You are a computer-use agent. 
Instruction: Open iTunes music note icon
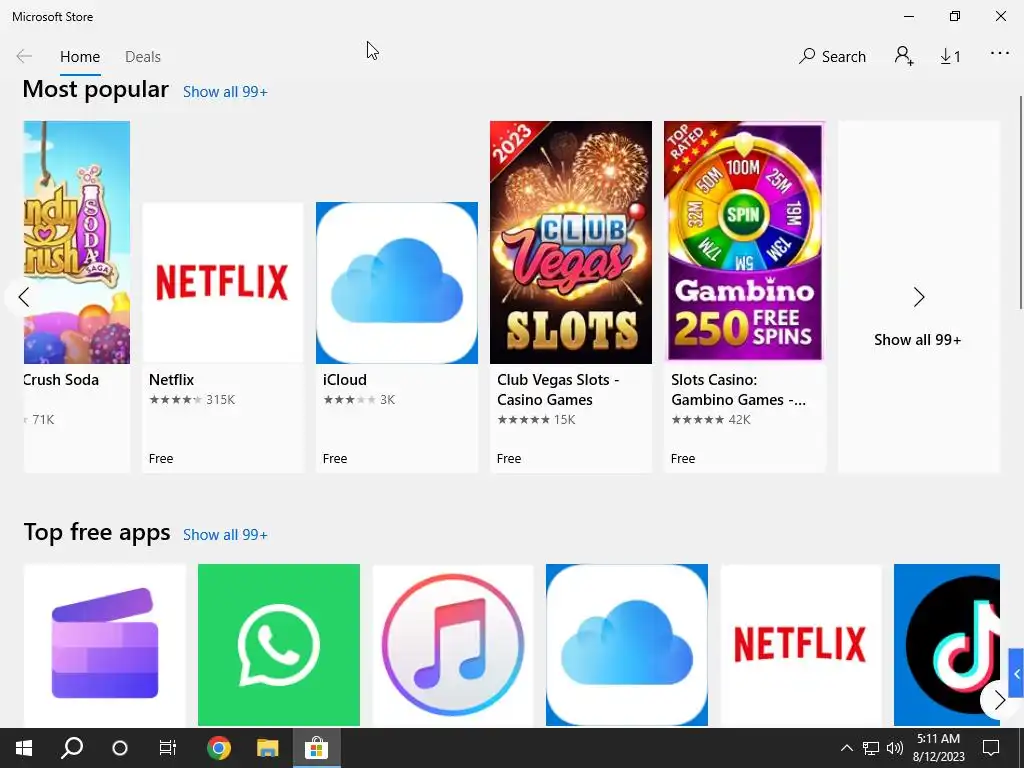tap(453, 645)
